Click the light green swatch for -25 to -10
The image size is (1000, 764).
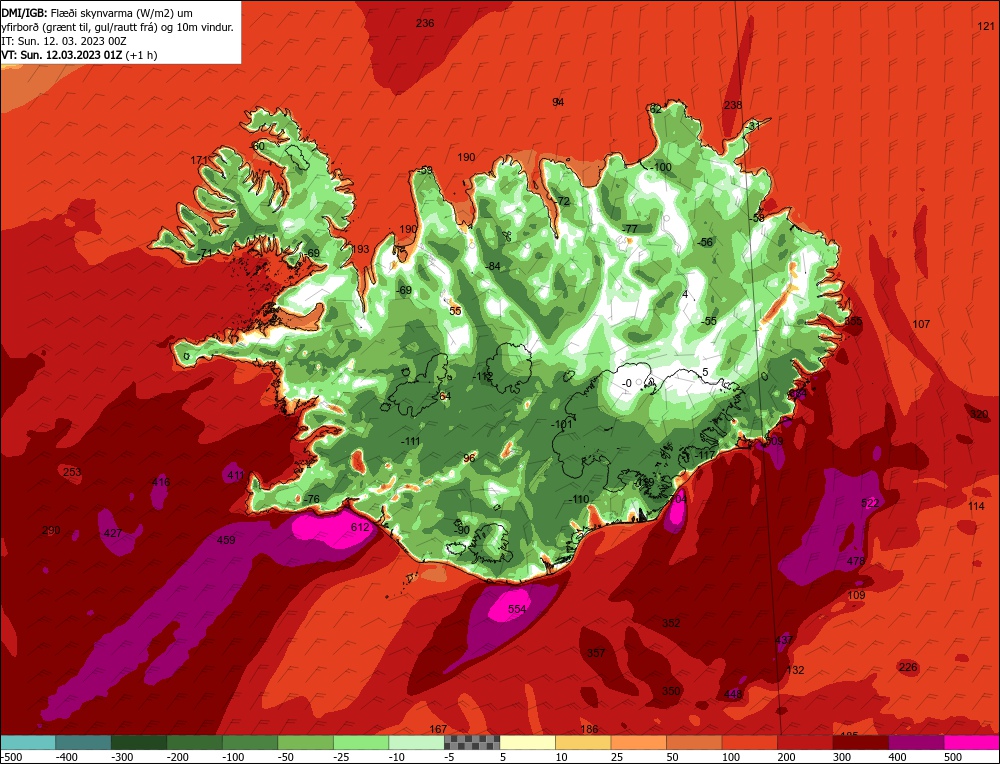(x=360, y=742)
